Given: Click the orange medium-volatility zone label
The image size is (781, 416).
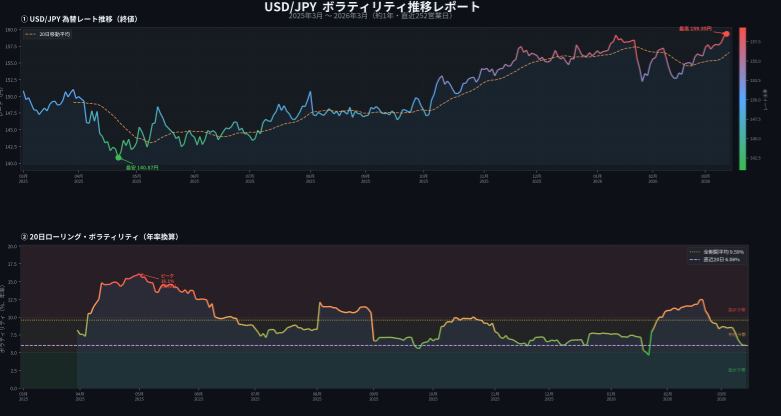Looking at the screenshot, I should [737, 334].
